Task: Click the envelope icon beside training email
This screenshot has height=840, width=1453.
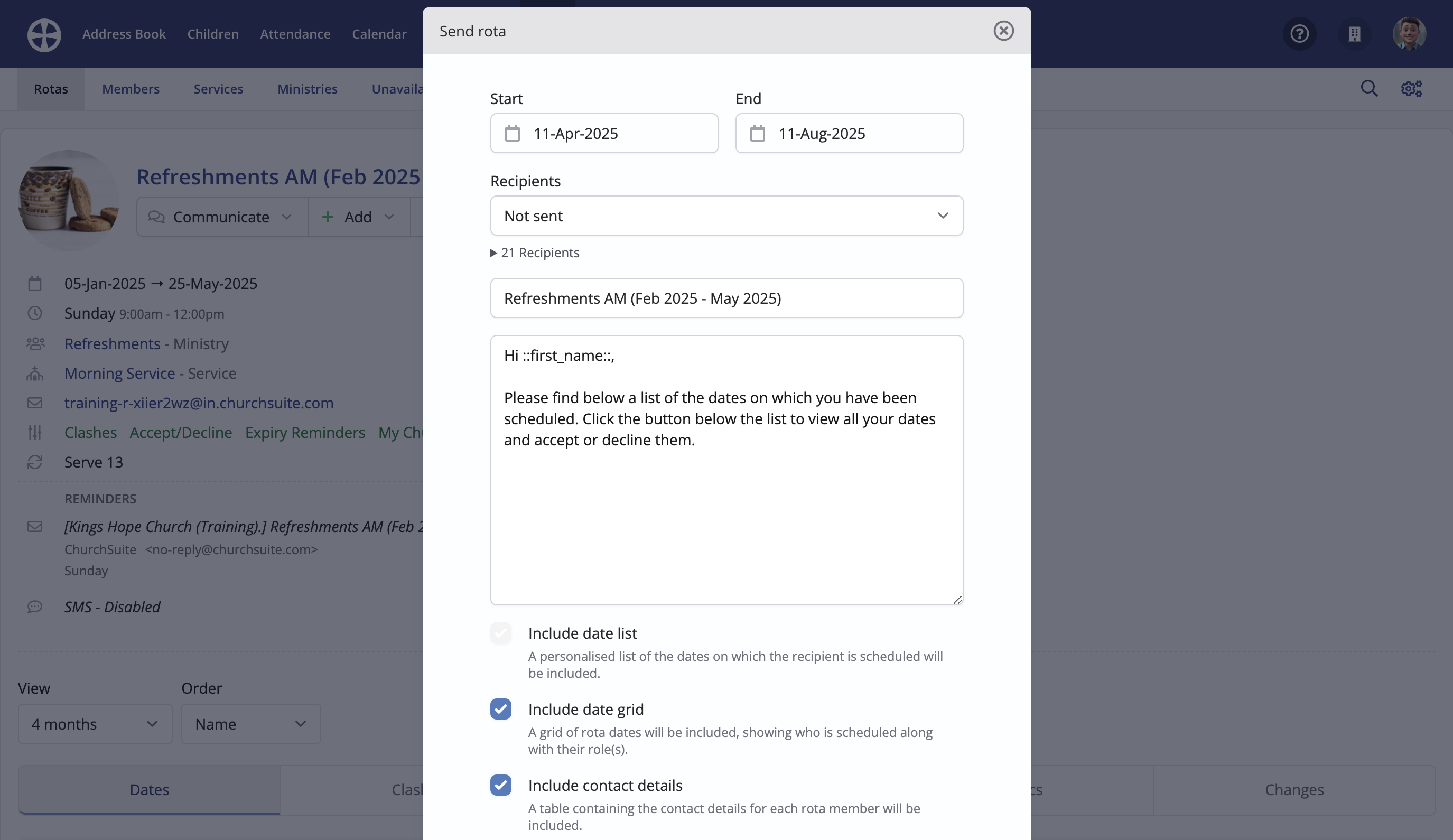Action: [x=35, y=403]
